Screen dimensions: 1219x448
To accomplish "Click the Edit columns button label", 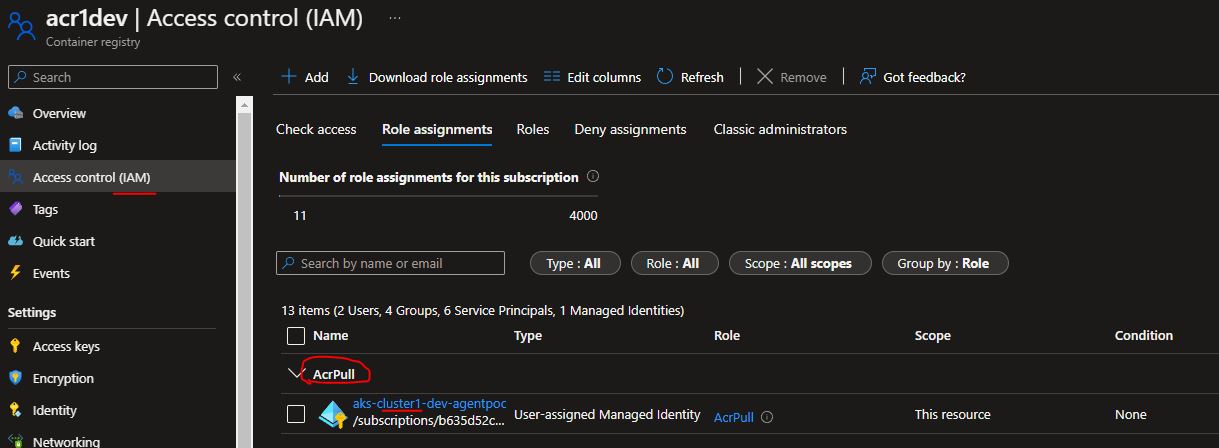I will pyautogui.click(x=604, y=77).
